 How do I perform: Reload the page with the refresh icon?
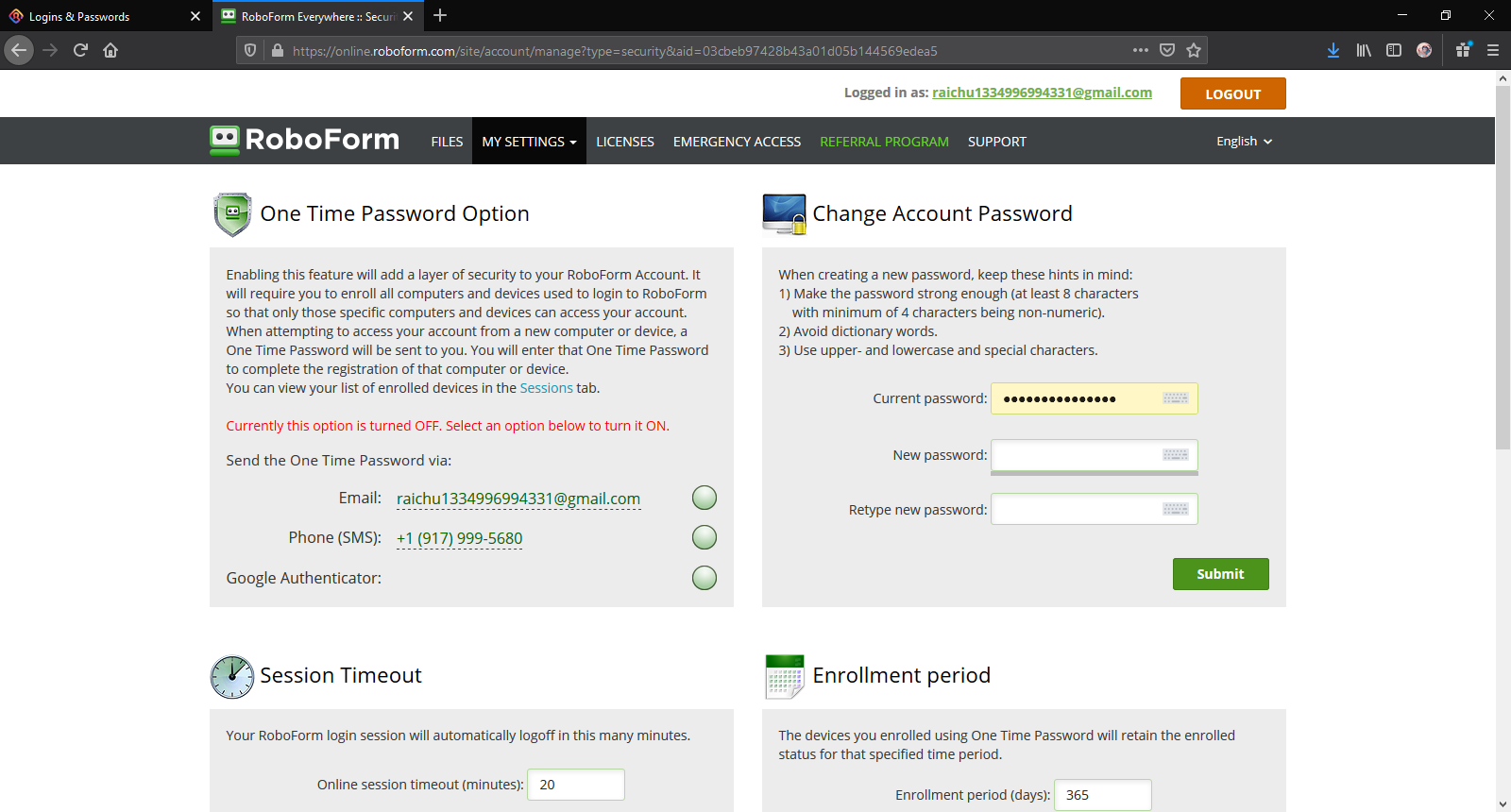coord(80,50)
